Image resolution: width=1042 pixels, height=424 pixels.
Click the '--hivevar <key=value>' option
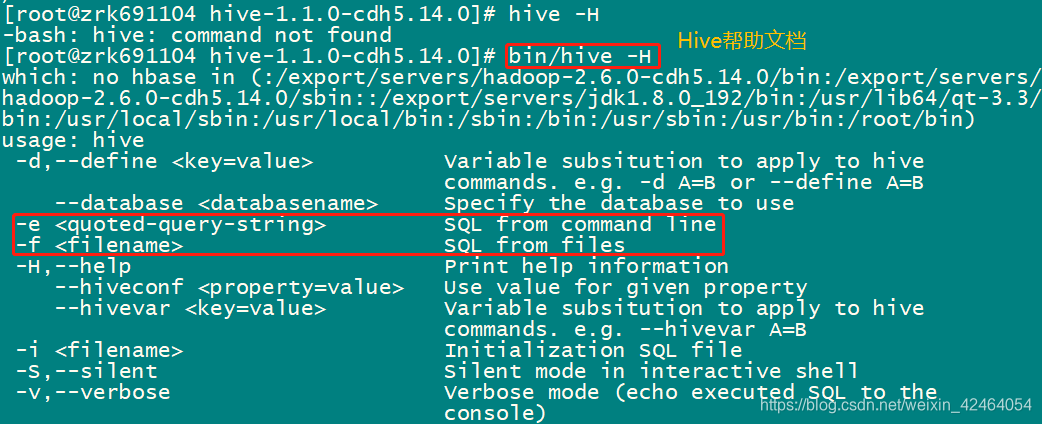click(190, 309)
